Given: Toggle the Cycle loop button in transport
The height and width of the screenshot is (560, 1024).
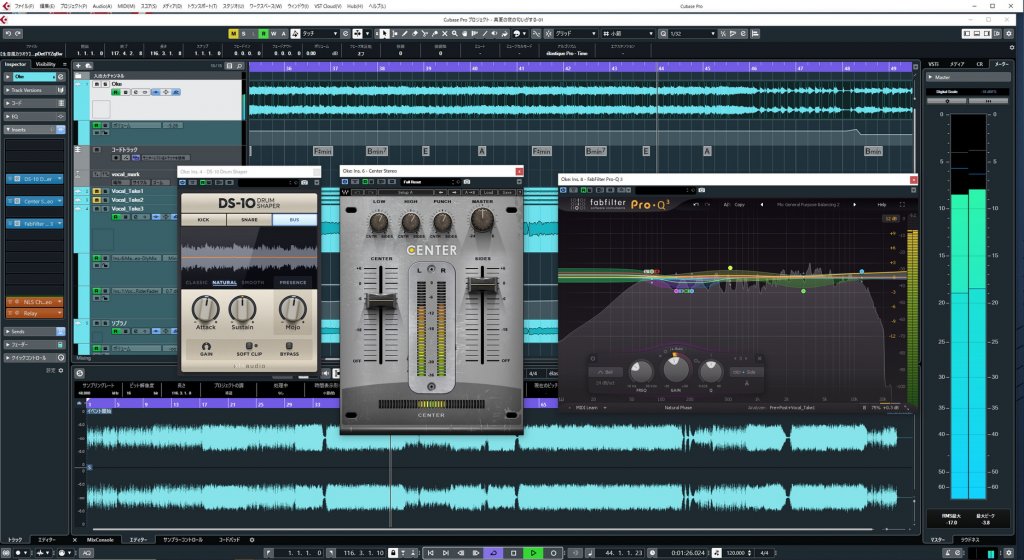Looking at the screenshot, I should [x=492, y=552].
